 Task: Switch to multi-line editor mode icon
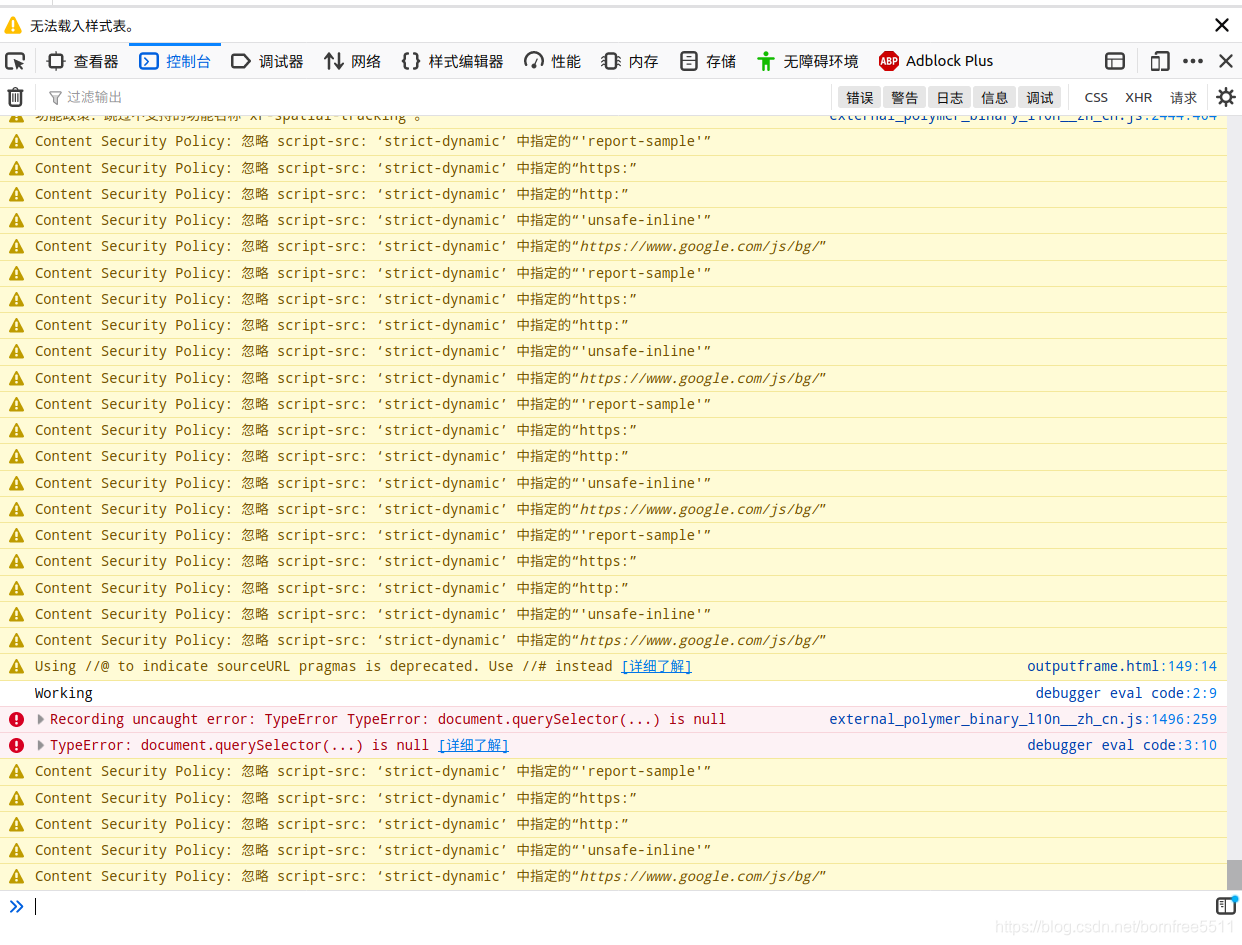coord(1226,905)
